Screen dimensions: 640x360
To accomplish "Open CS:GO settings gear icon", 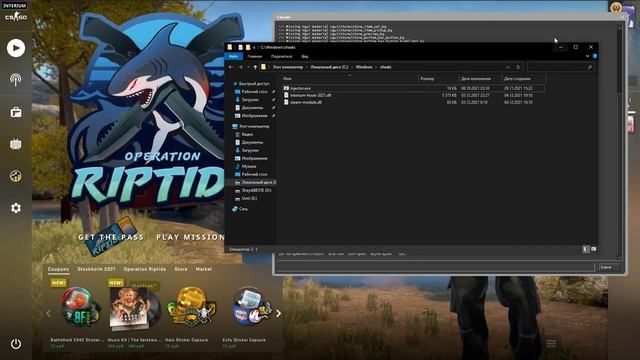I will (x=16, y=208).
